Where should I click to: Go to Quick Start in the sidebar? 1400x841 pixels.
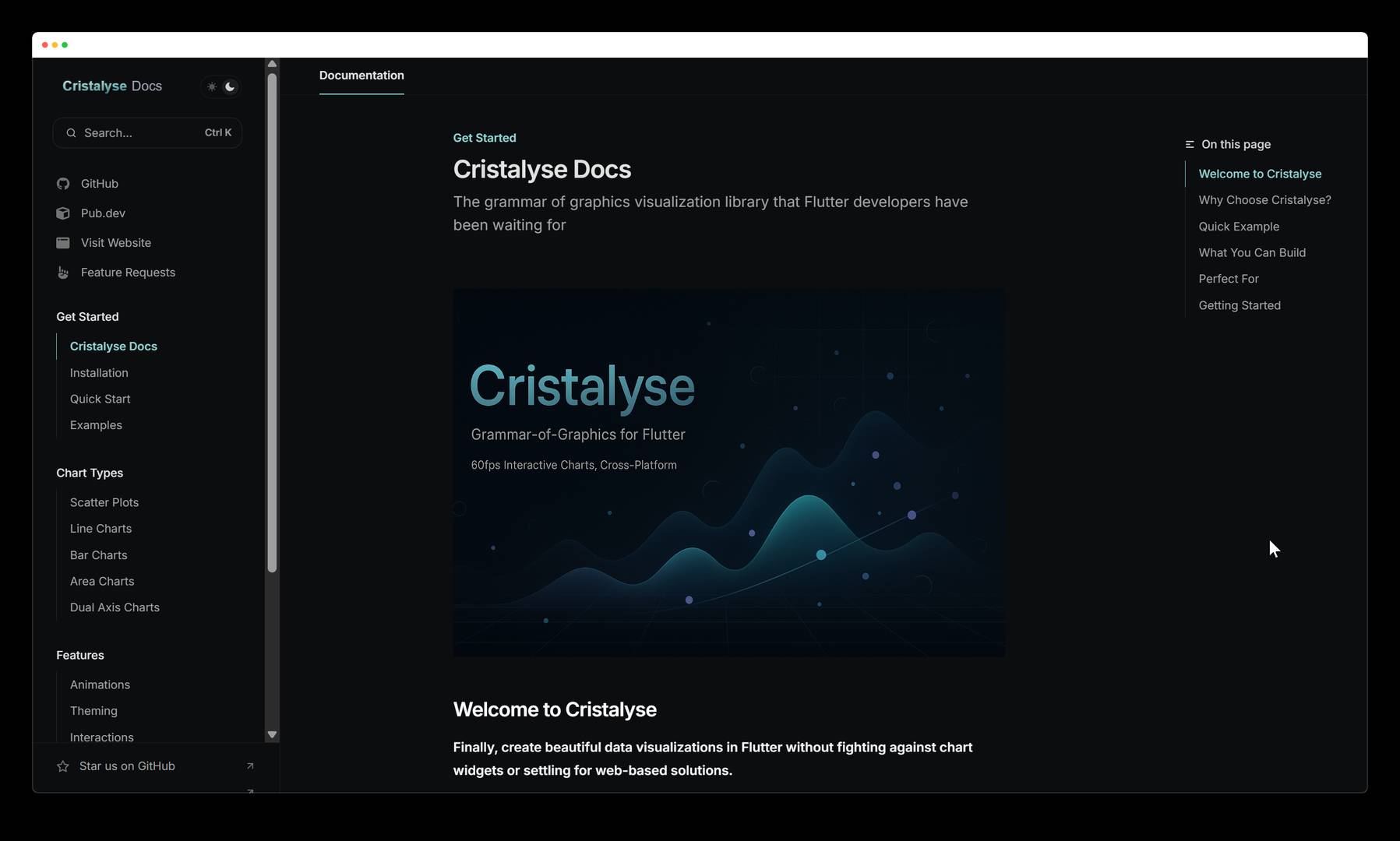pyautogui.click(x=100, y=399)
